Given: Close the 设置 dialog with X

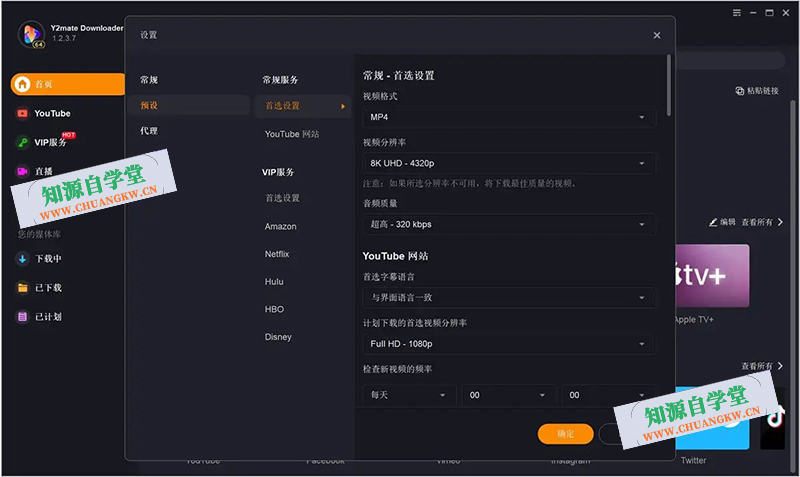Looking at the screenshot, I should (657, 35).
